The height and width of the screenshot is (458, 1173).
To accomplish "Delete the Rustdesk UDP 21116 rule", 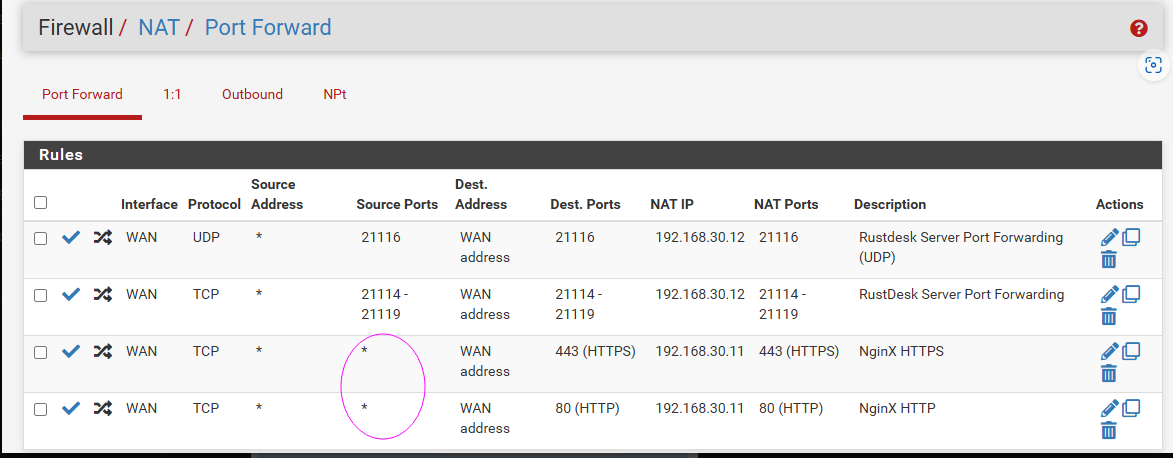I will tap(1109, 260).
